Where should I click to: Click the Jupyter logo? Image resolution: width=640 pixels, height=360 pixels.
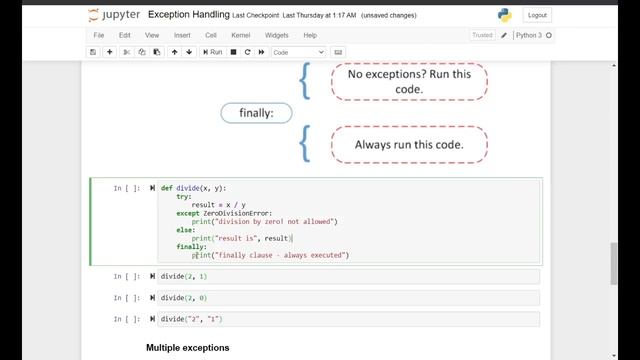pos(114,15)
